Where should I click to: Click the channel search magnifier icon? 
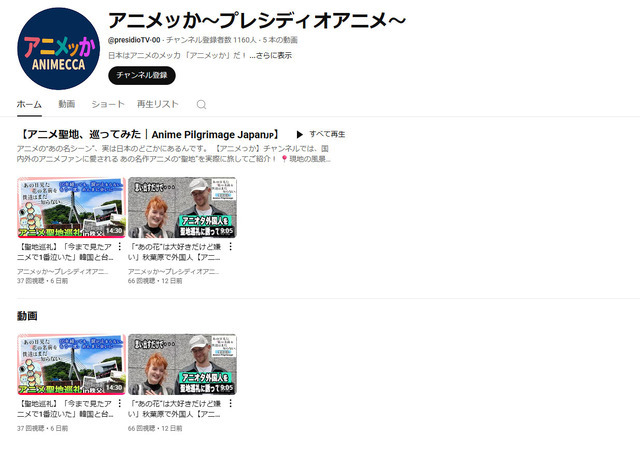point(201,104)
